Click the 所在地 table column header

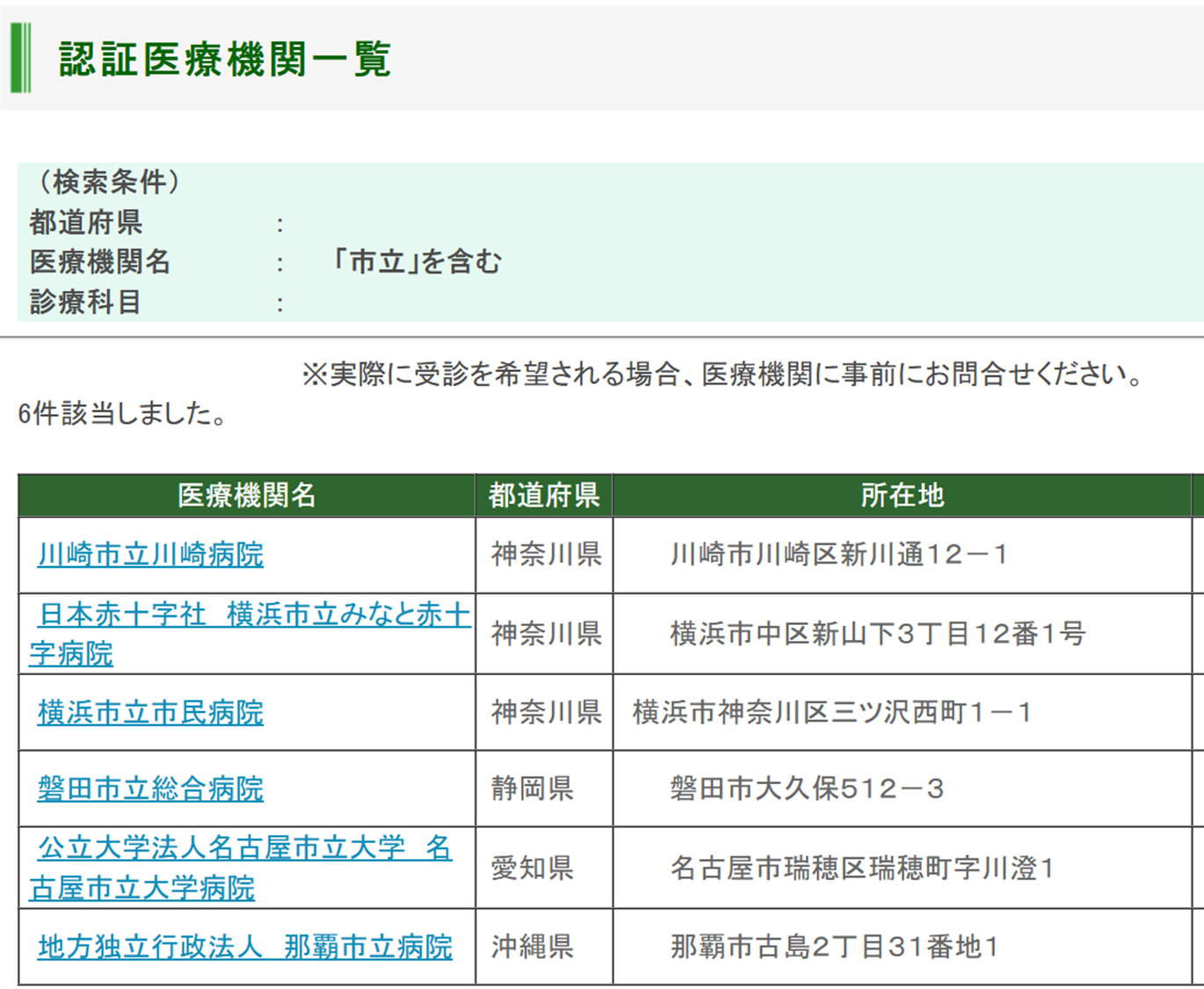pos(902,496)
